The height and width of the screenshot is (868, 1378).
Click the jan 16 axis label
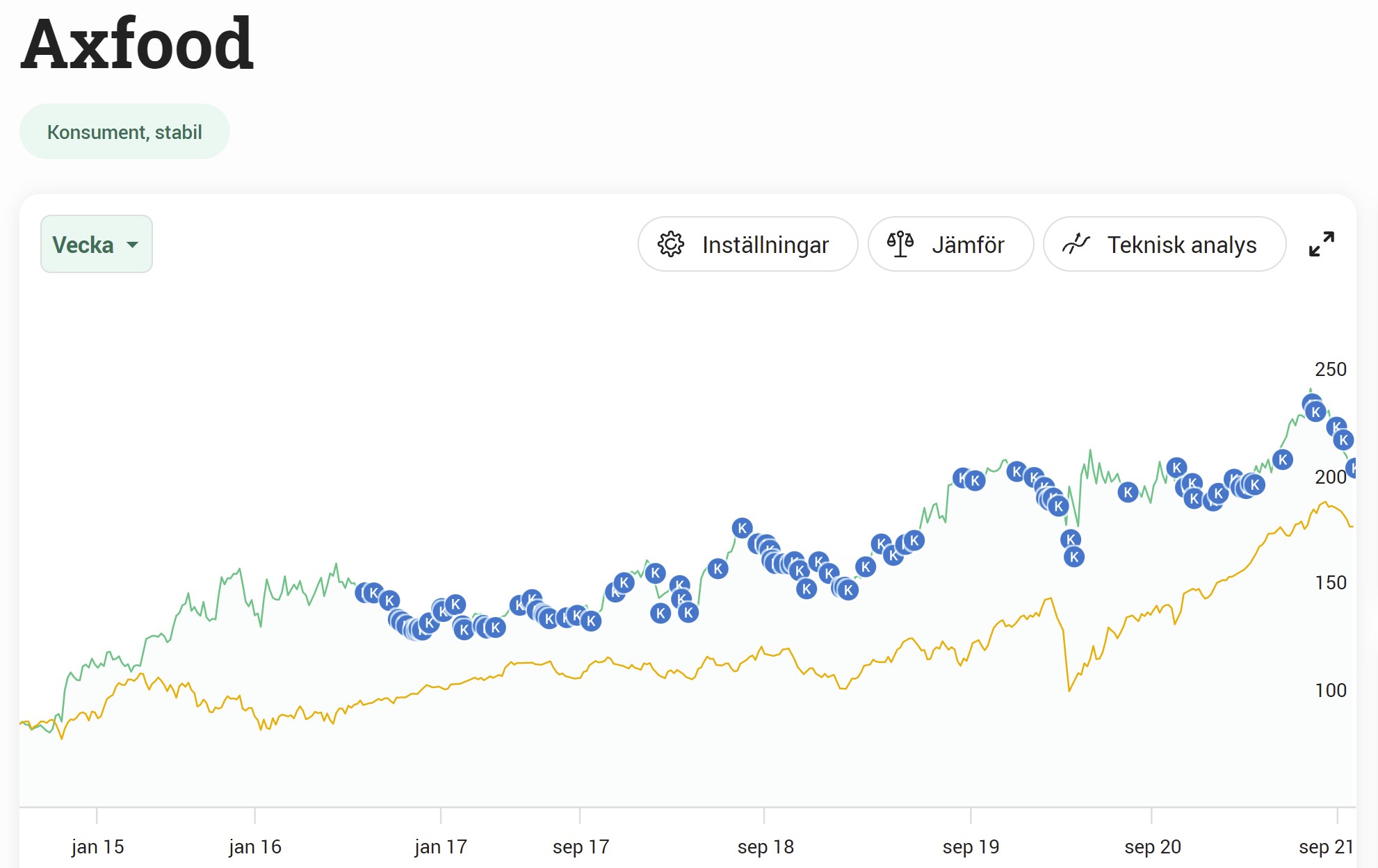[255, 846]
